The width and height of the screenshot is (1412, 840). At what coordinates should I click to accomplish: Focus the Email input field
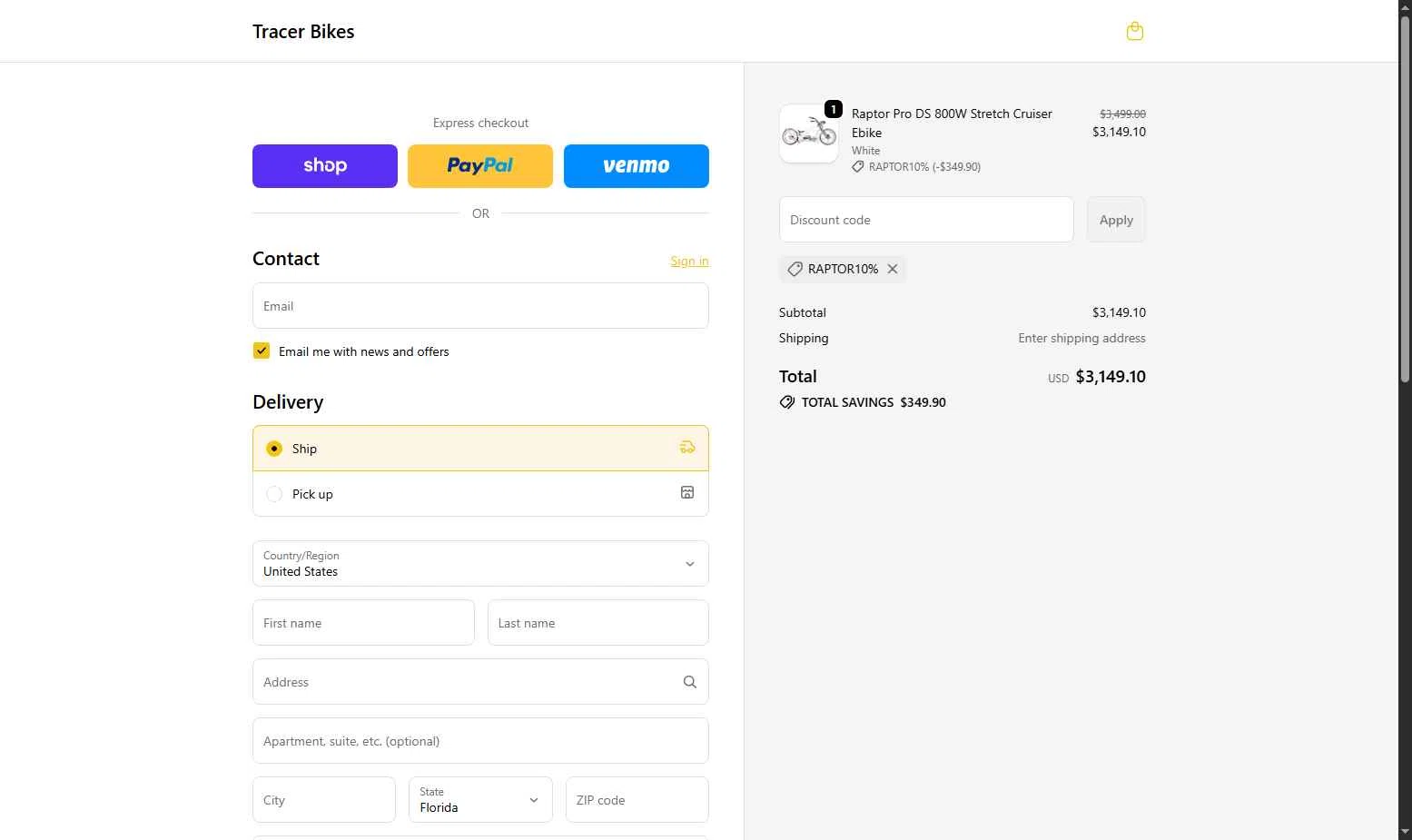tap(480, 306)
